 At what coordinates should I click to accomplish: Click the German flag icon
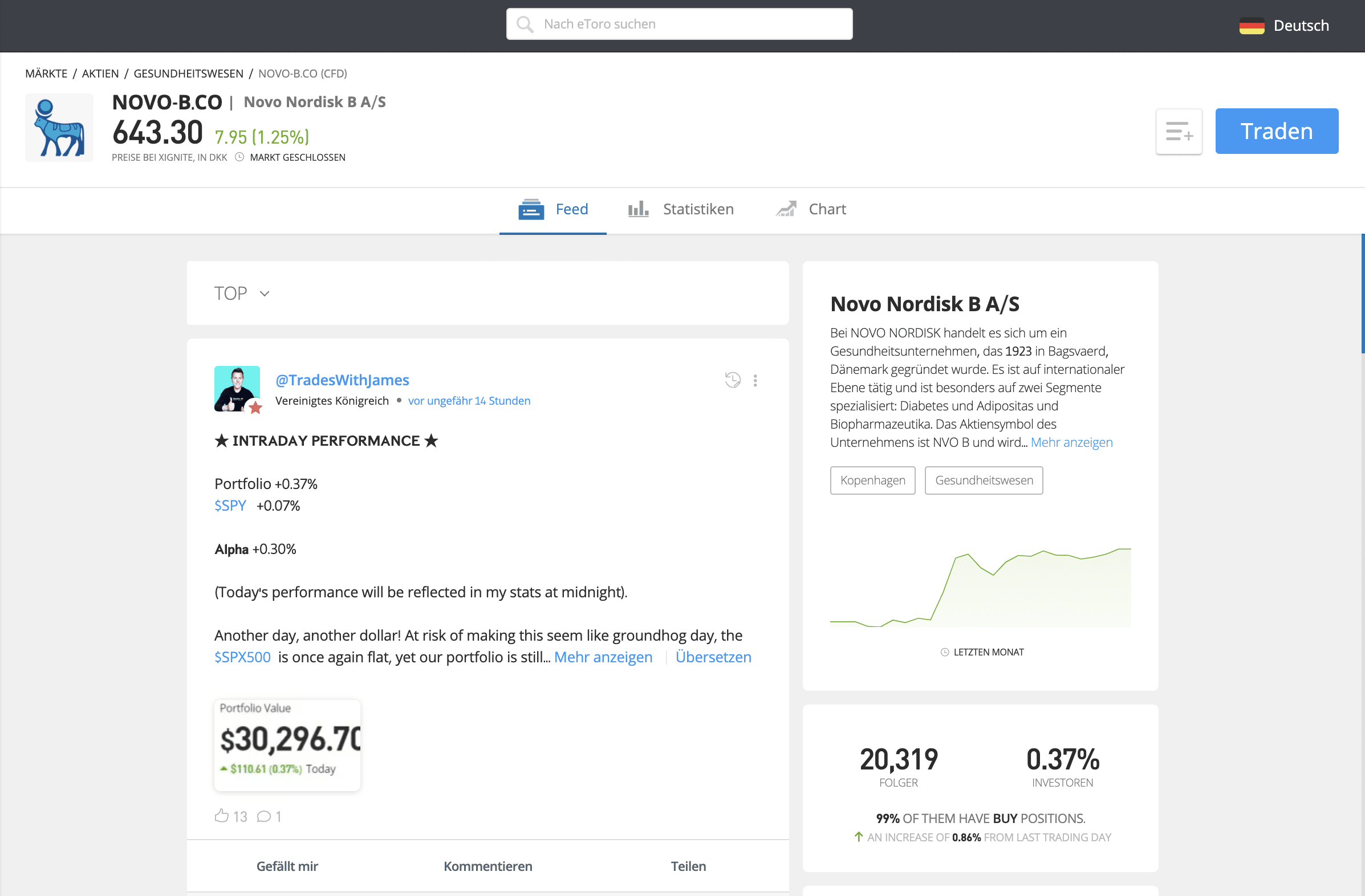[x=1252, y=26]
